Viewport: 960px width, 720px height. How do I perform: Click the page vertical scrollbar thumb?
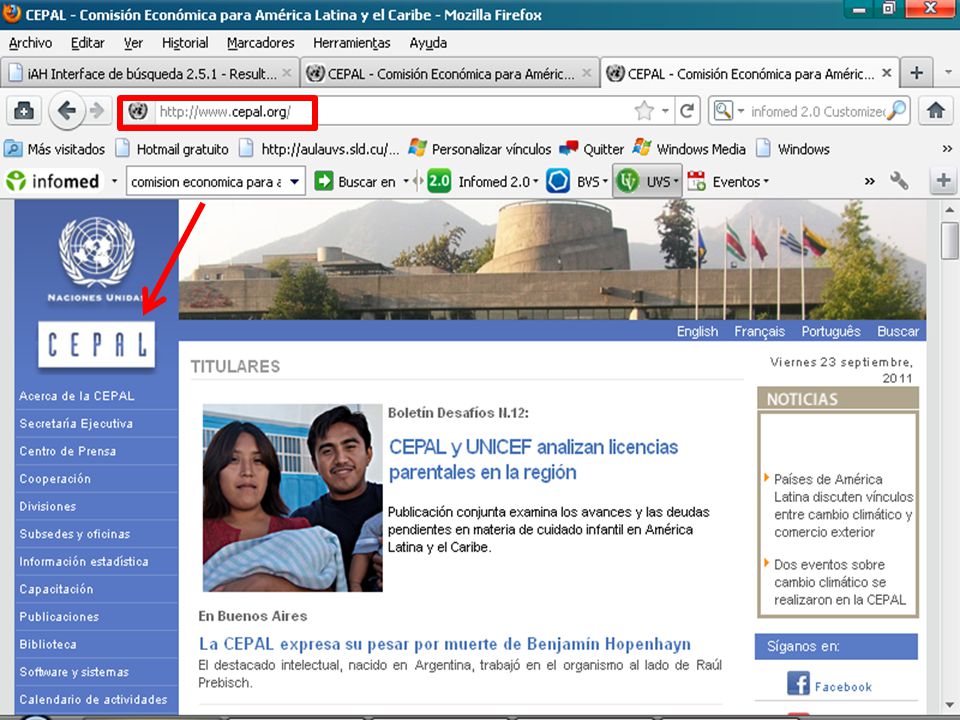(x=950, y=240)
